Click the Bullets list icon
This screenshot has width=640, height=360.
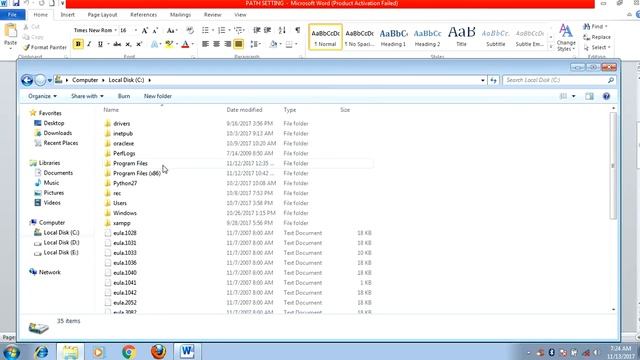coord(205,30)
